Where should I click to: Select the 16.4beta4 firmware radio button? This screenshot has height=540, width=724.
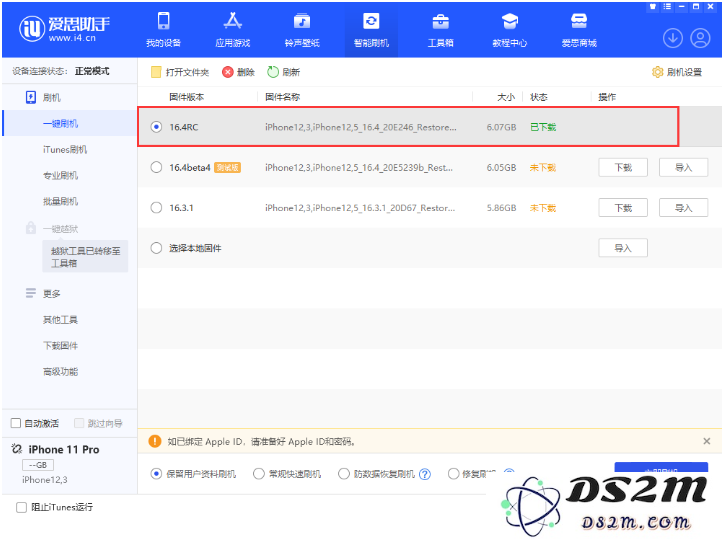157,167
